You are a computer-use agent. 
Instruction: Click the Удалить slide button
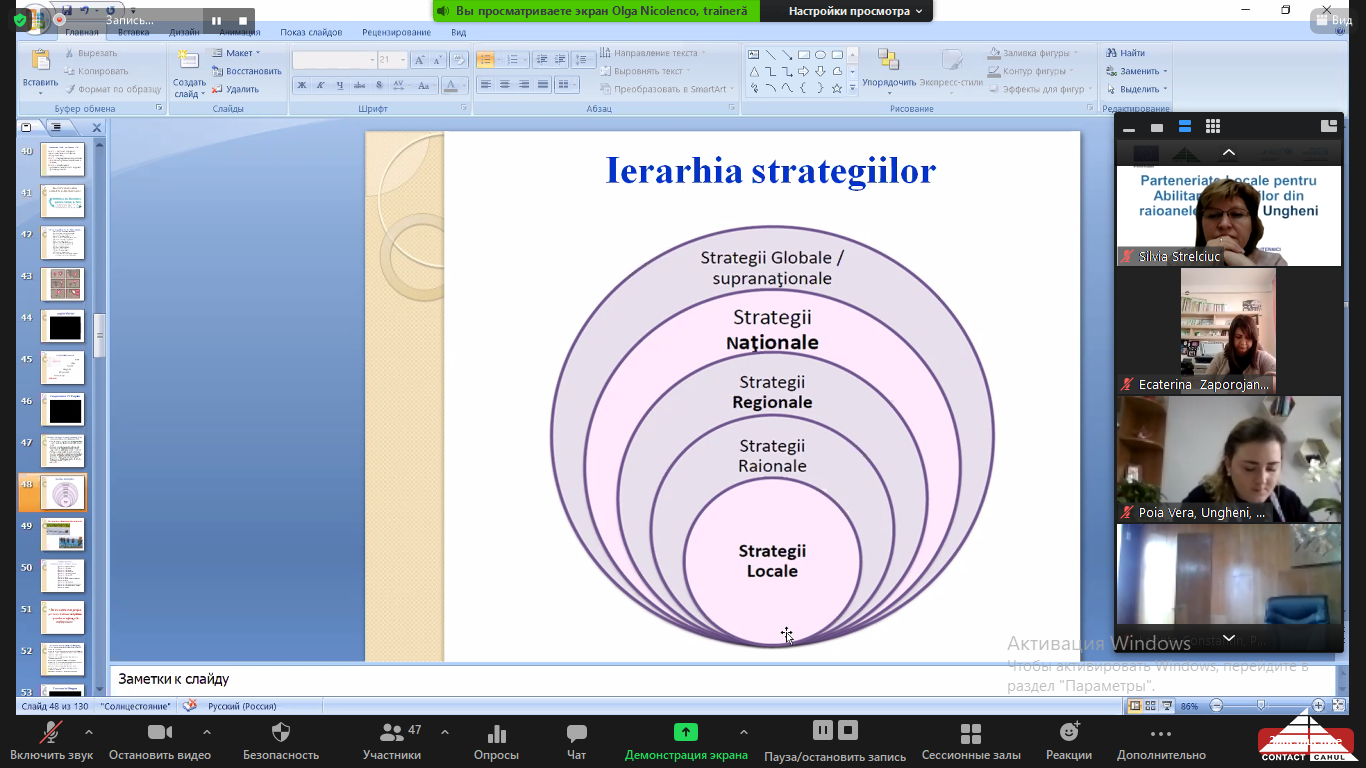tap(235, 89)
